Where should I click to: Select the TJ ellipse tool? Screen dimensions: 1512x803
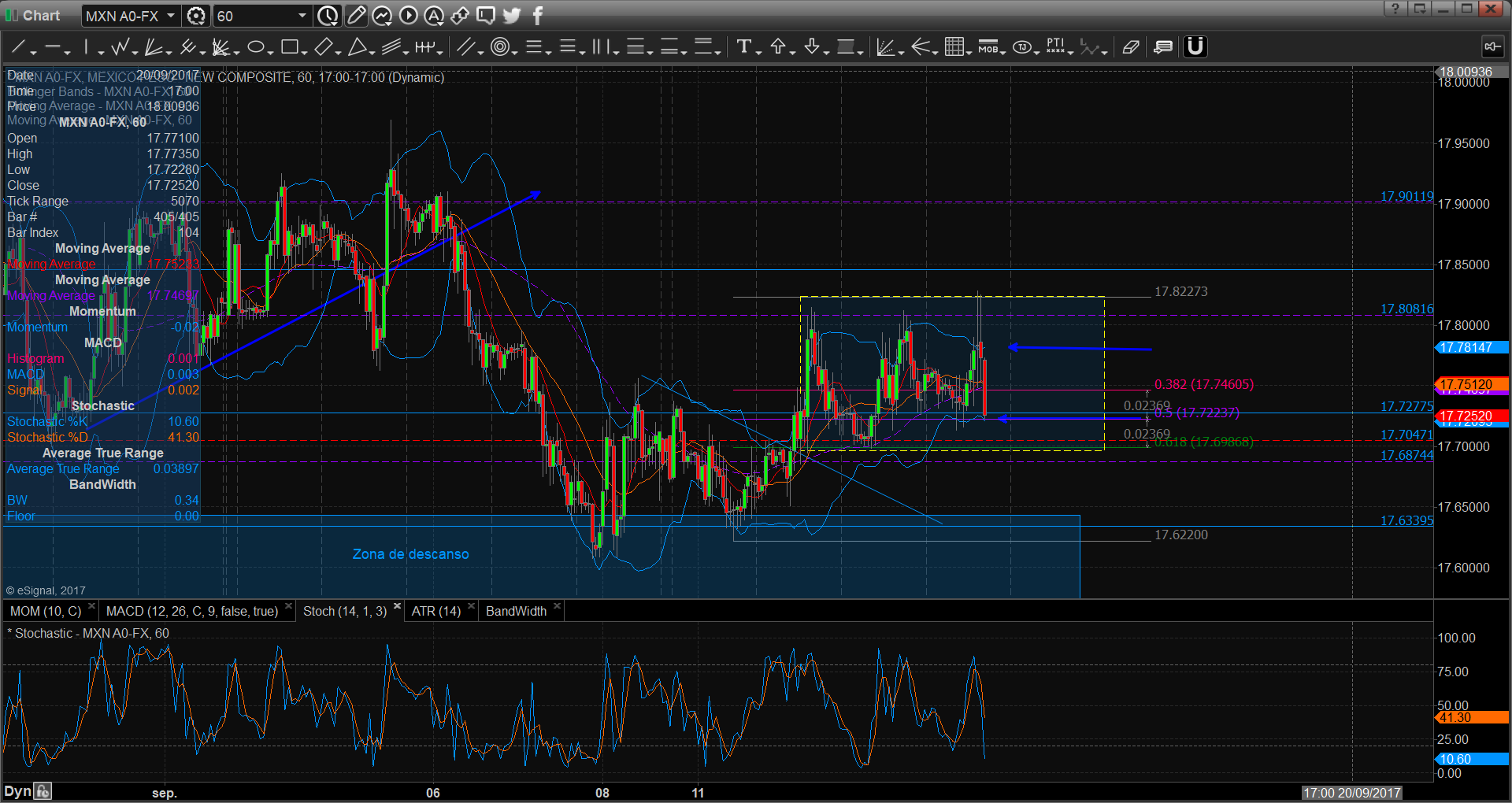pyautogui.click(x=1022, y=47)
